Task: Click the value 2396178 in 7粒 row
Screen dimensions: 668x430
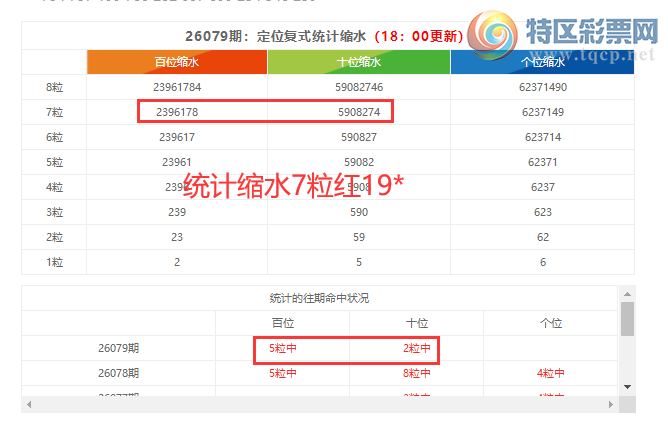Action: (x=177, y=113)
